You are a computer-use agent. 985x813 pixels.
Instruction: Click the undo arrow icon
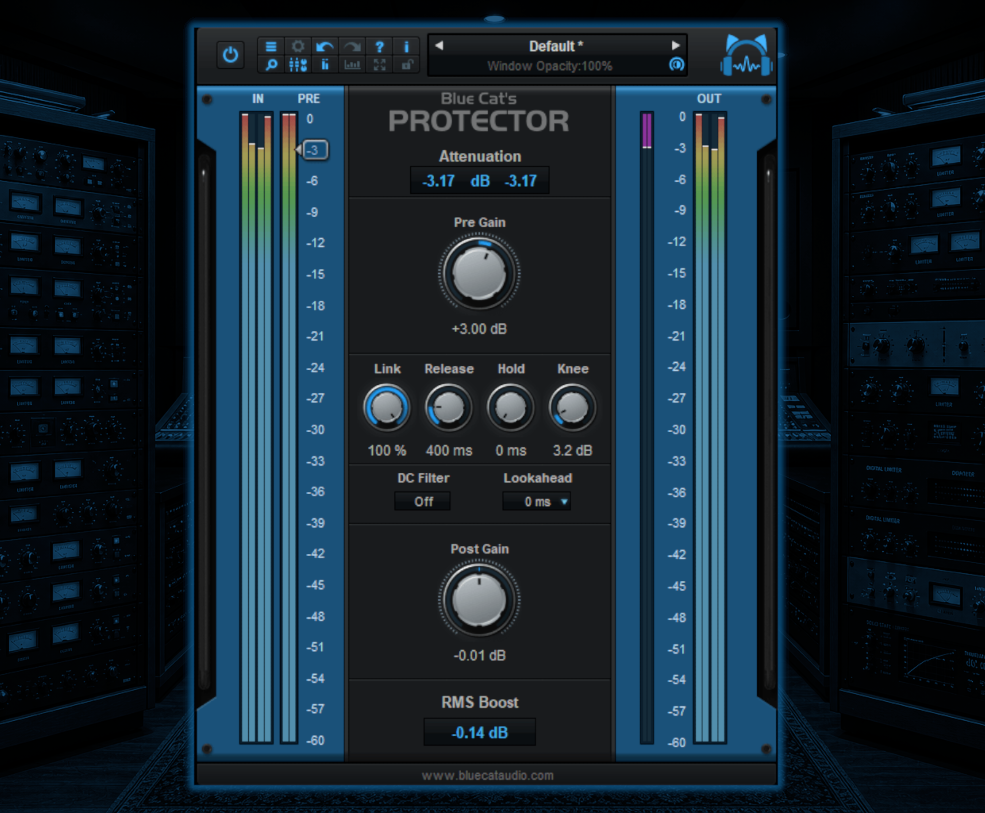(x=325, y=46)
